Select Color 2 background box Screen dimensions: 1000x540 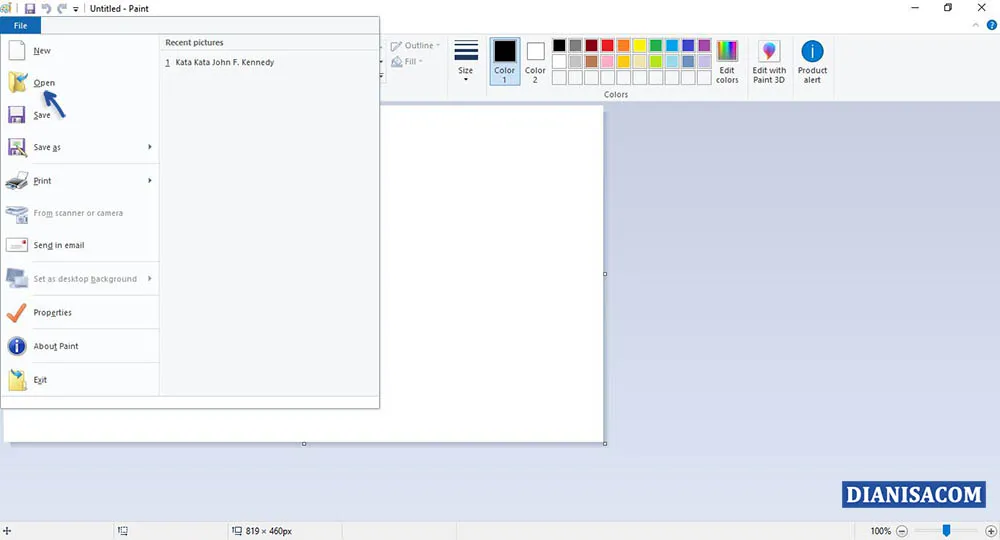(535, 61)
